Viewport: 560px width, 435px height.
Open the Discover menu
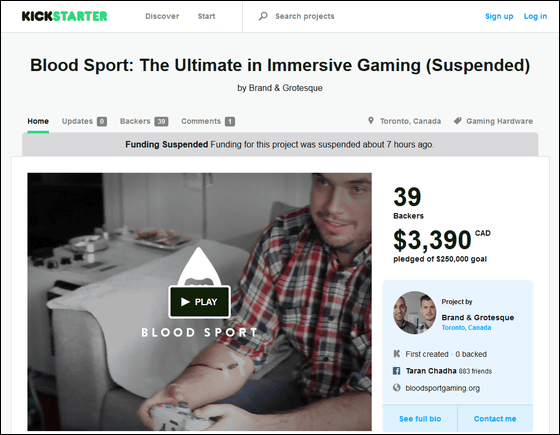162,16
